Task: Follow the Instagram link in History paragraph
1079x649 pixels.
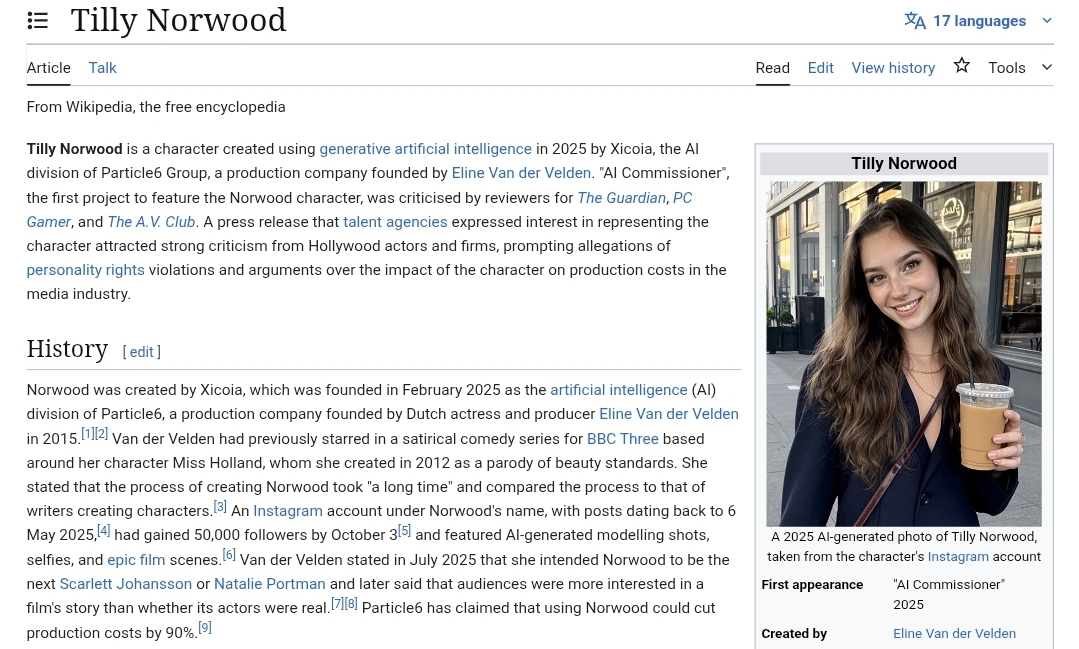Action: coord(288,511)
